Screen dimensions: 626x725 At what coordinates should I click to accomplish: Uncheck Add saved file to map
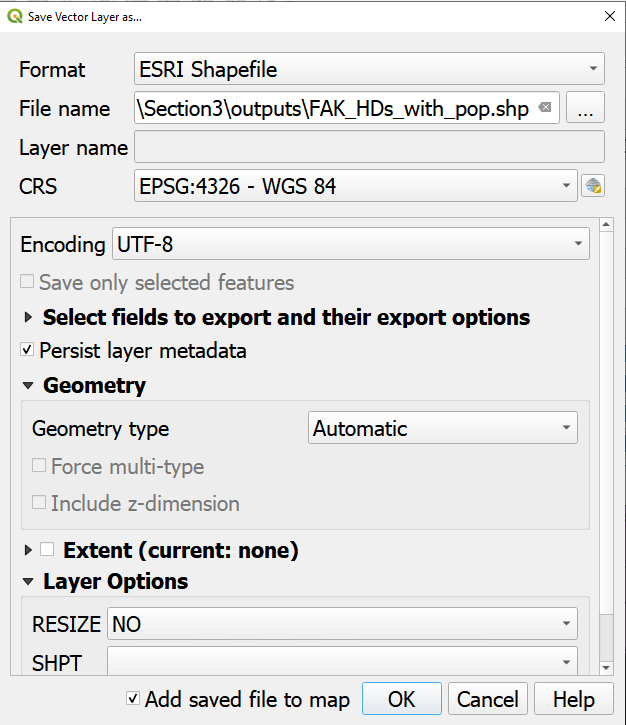point(133,698)
